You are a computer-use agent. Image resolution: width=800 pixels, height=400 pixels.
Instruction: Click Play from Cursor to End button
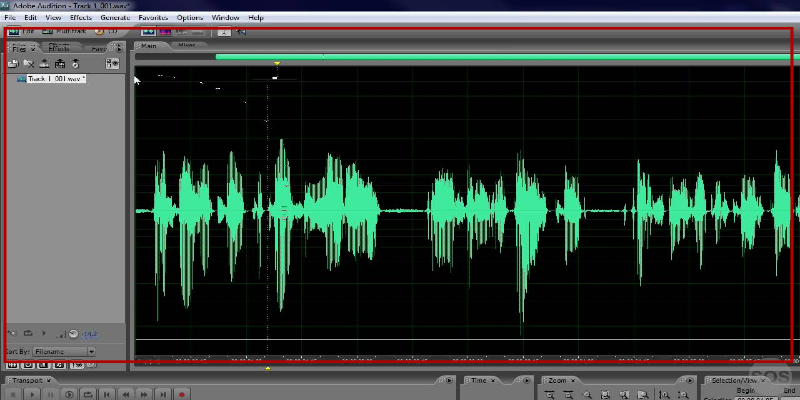click(69, 395)
